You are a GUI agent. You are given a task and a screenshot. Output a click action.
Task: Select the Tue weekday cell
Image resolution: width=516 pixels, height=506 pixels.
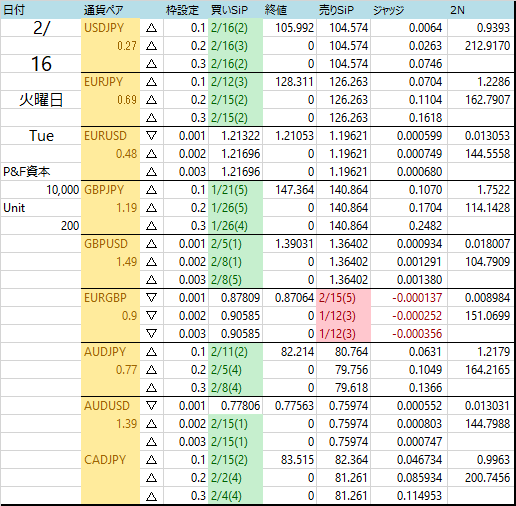(41, 136)
